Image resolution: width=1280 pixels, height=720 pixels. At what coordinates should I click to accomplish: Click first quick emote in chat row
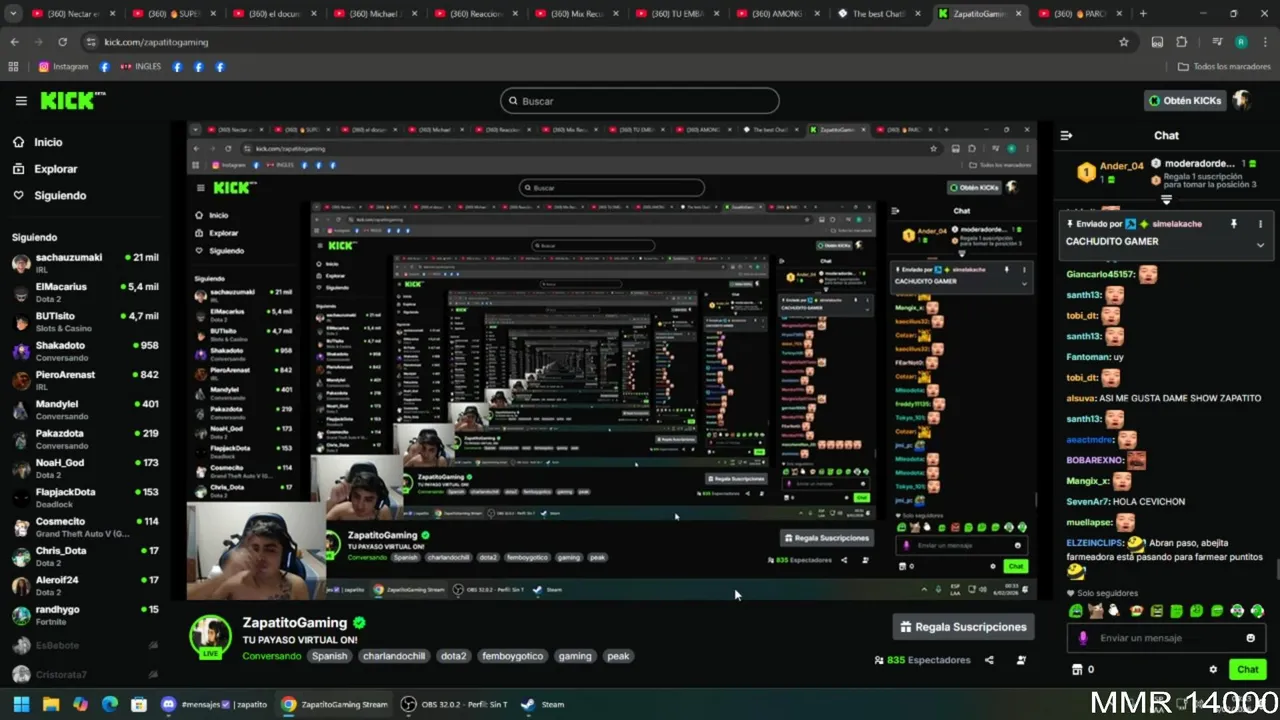point(1076,611)
